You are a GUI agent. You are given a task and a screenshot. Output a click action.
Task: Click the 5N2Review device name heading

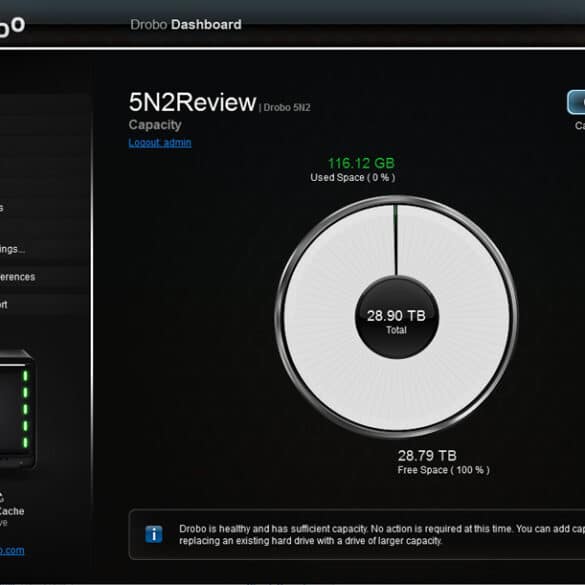(192, 102)
